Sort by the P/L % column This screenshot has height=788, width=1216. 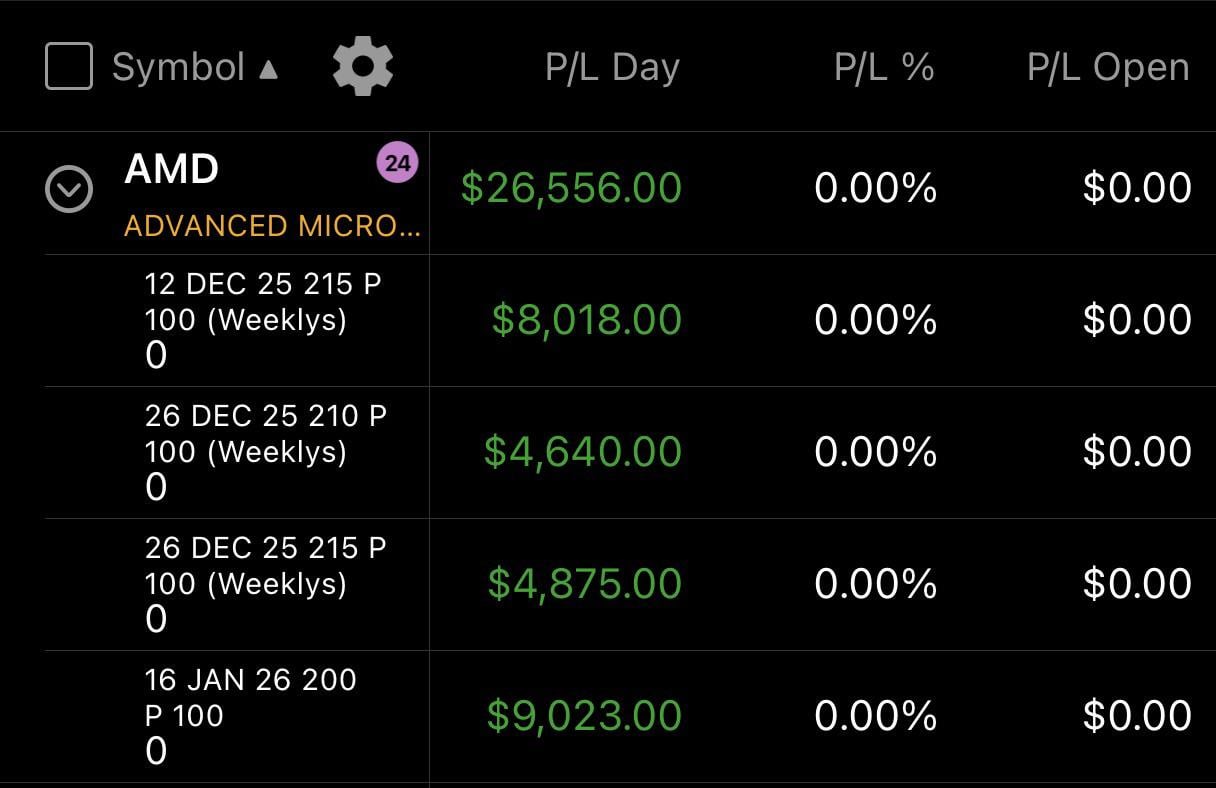coord(884,67)
